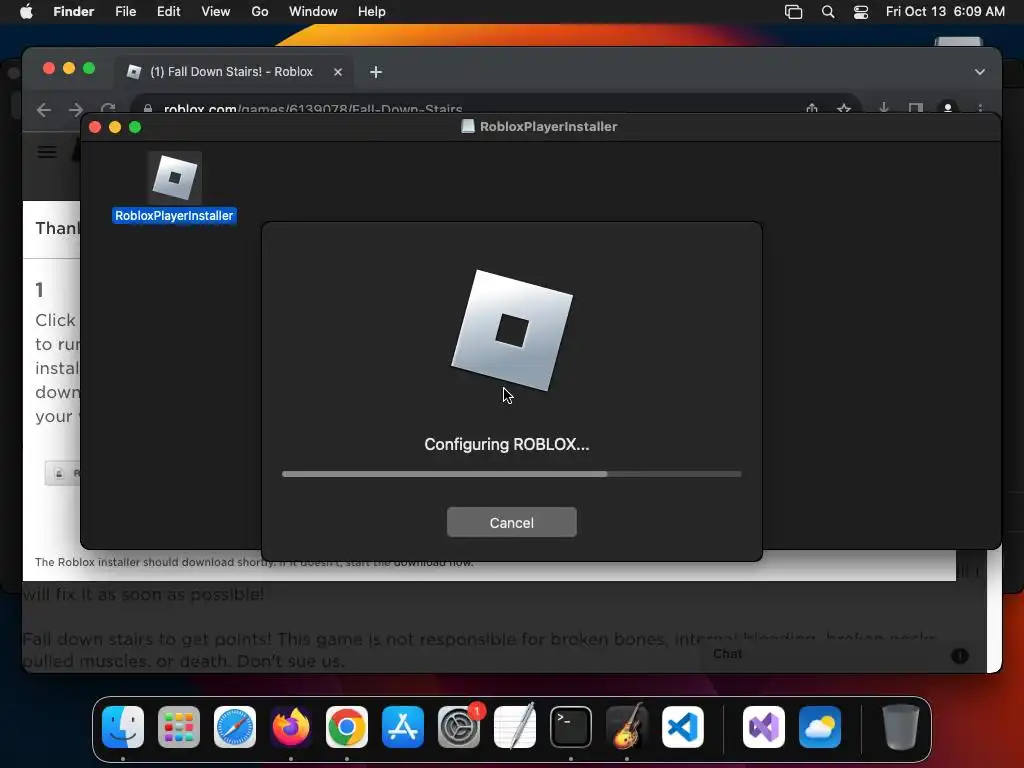Cancel the Roblox configuration

point(511,522)
